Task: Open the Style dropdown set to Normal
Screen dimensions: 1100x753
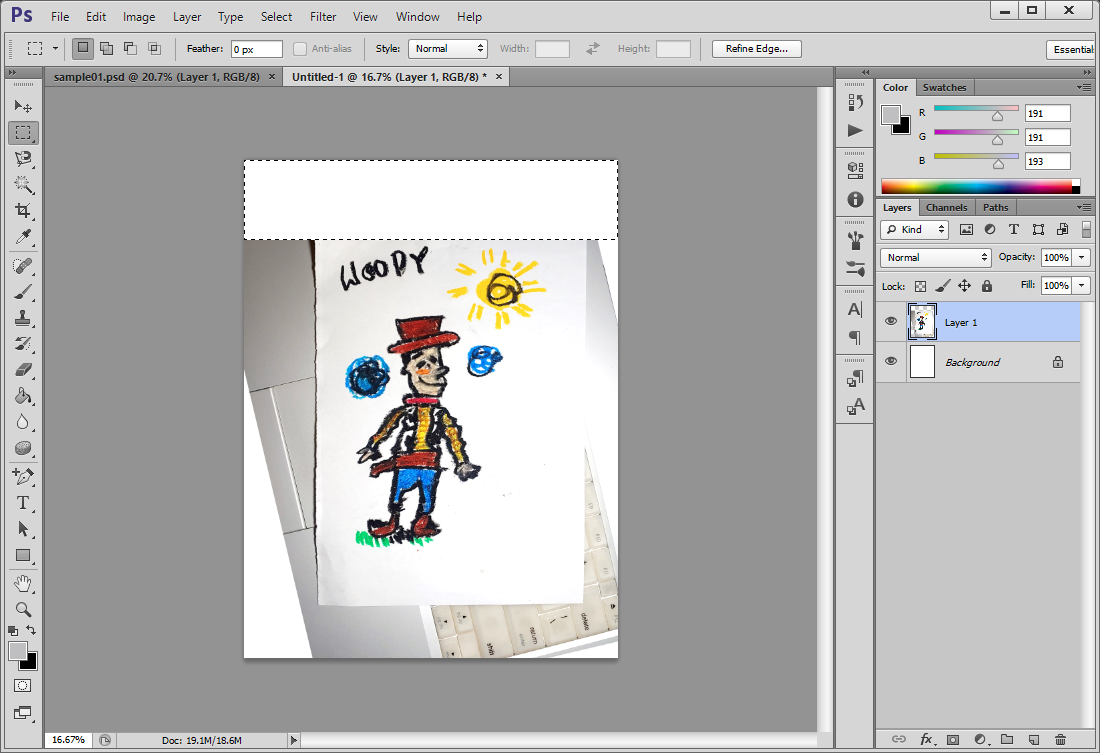Action: point(448,48)
